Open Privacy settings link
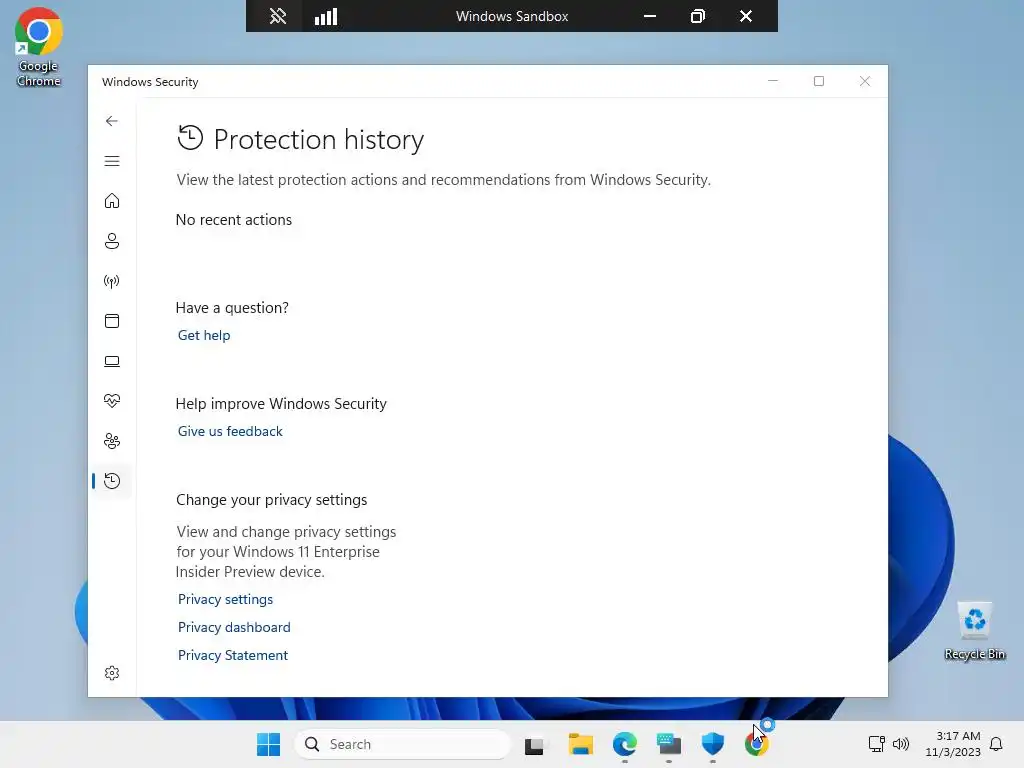 tap(225, 599)
